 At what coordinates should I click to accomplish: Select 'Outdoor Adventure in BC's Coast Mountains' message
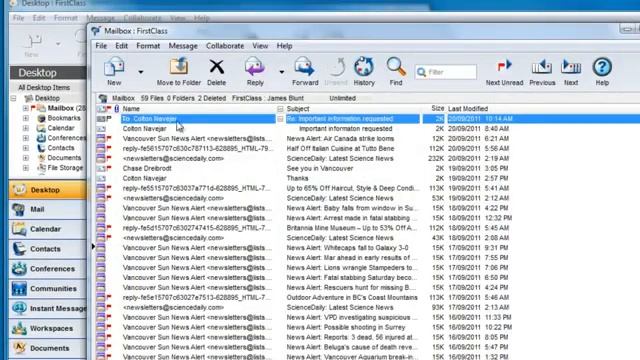point(352,298)
